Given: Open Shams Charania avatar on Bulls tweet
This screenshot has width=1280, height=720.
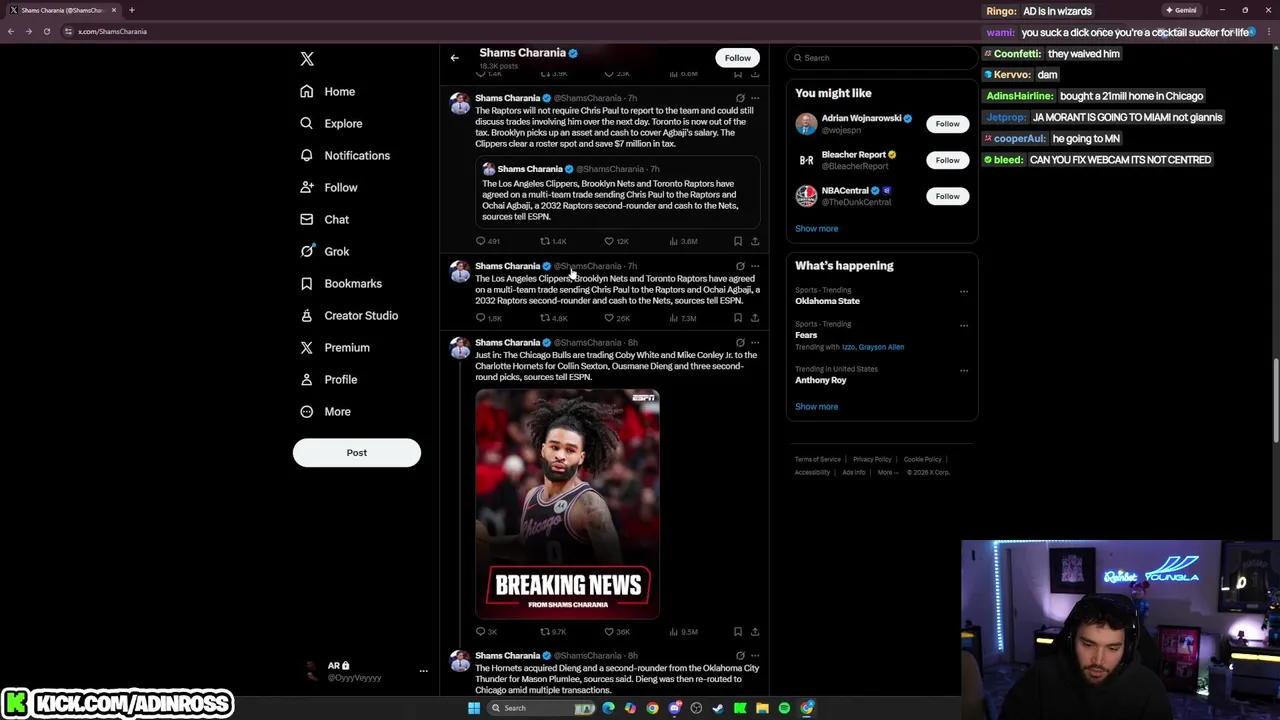Looking at the screenshot, I should click(460, 348).
